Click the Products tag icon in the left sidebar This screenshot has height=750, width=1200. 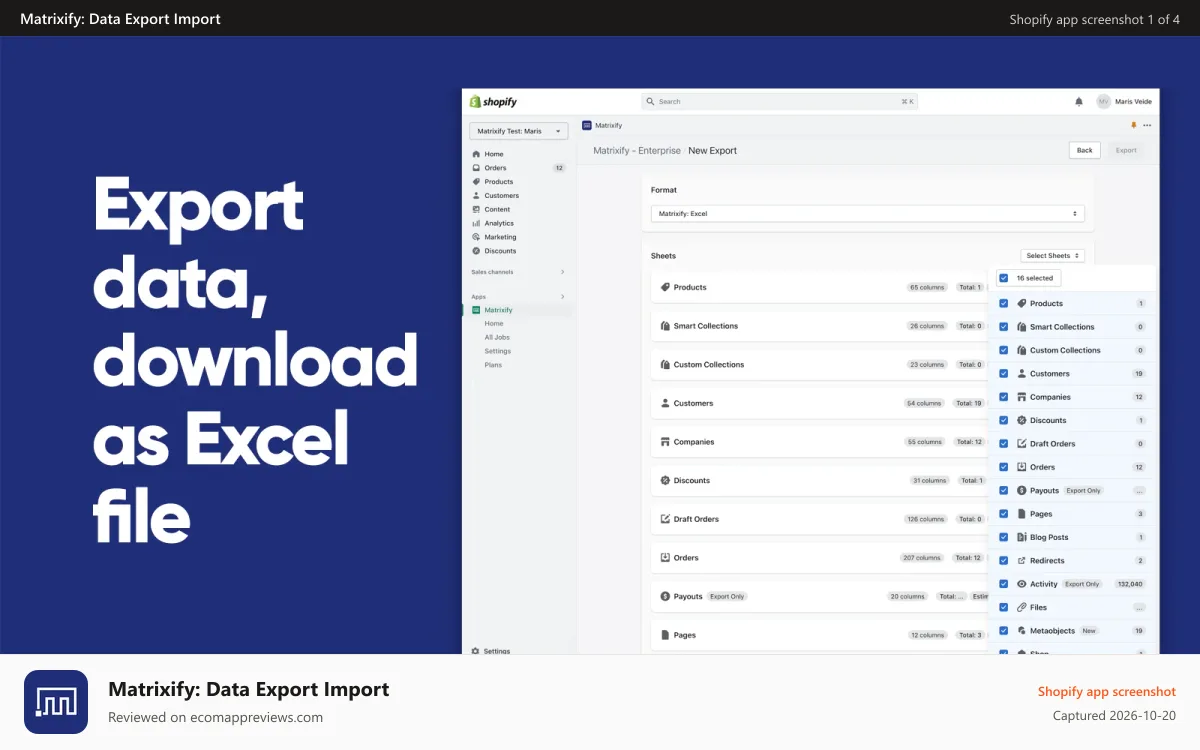(x=476, y=182)
